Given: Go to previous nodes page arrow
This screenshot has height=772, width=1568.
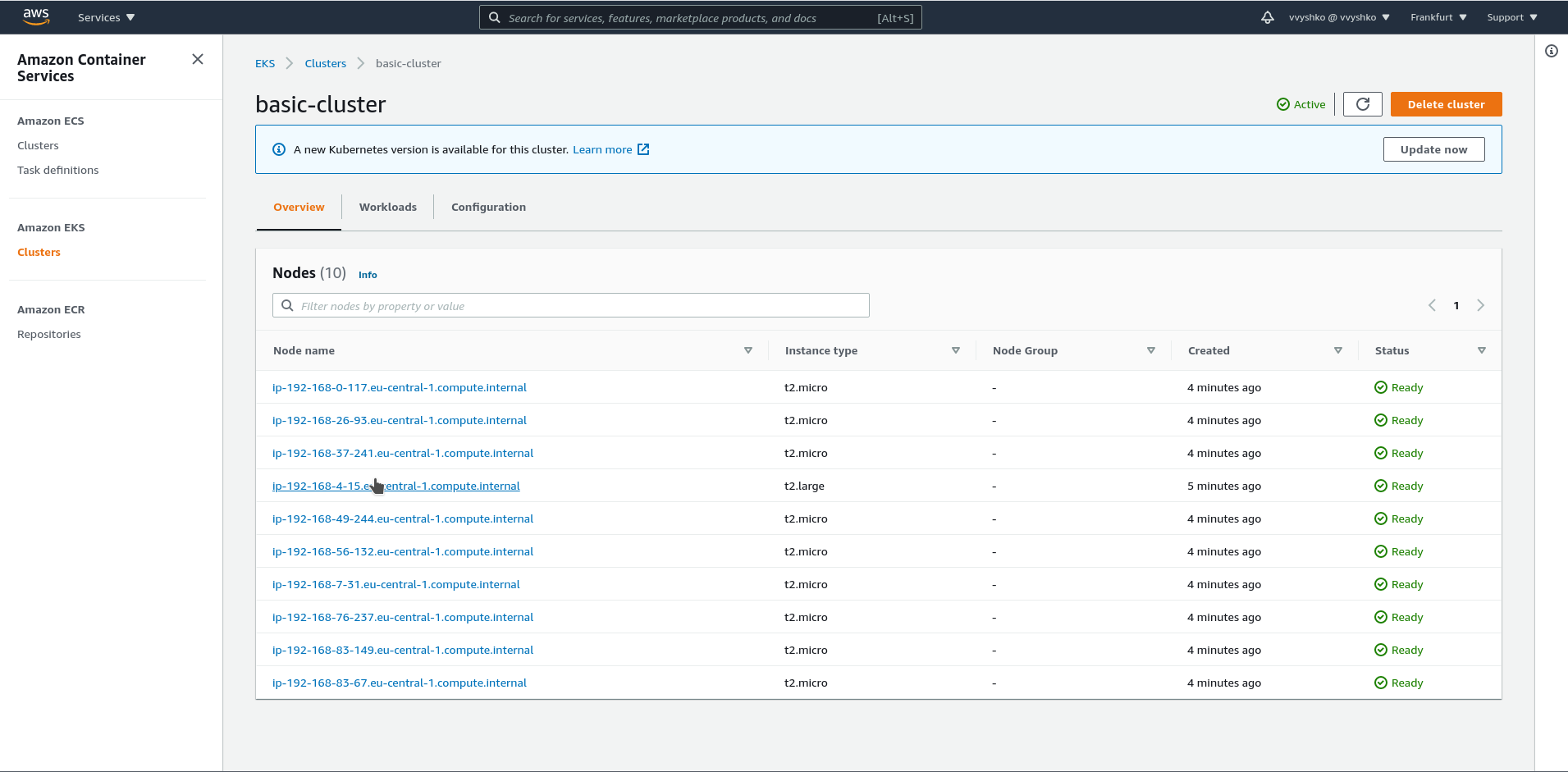Looking at the screenshot, I should (x=1432, y=305).
